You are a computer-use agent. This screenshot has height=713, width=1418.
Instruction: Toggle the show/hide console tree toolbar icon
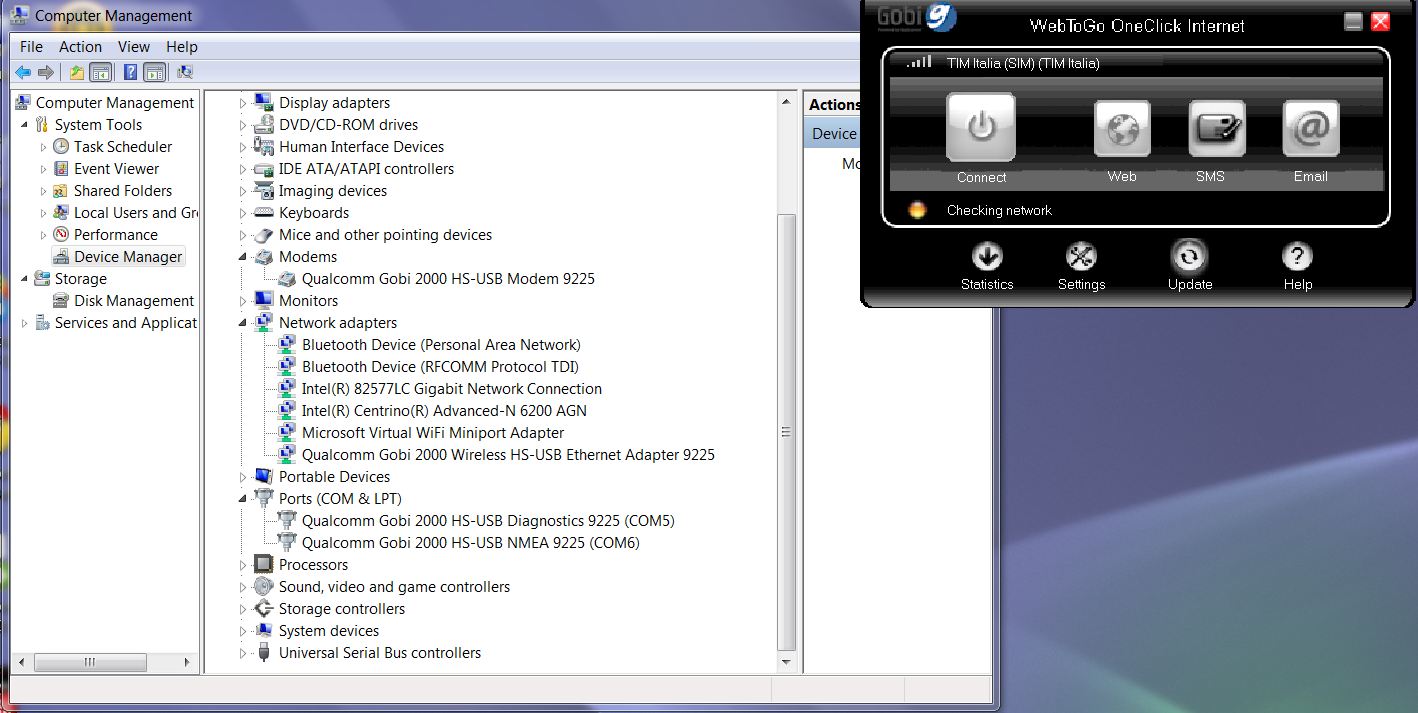[100, 72]
